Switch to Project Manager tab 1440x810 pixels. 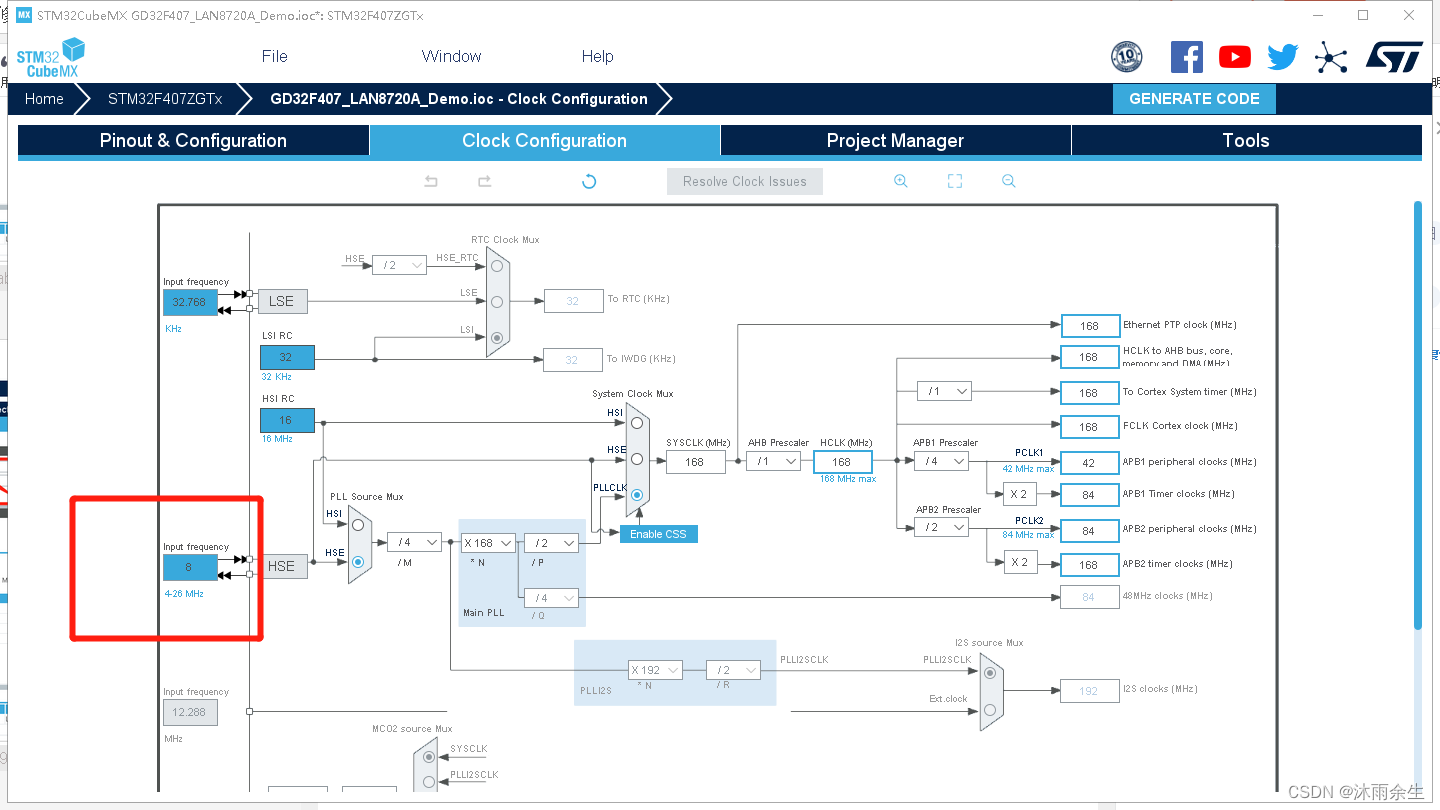point(895,140)
